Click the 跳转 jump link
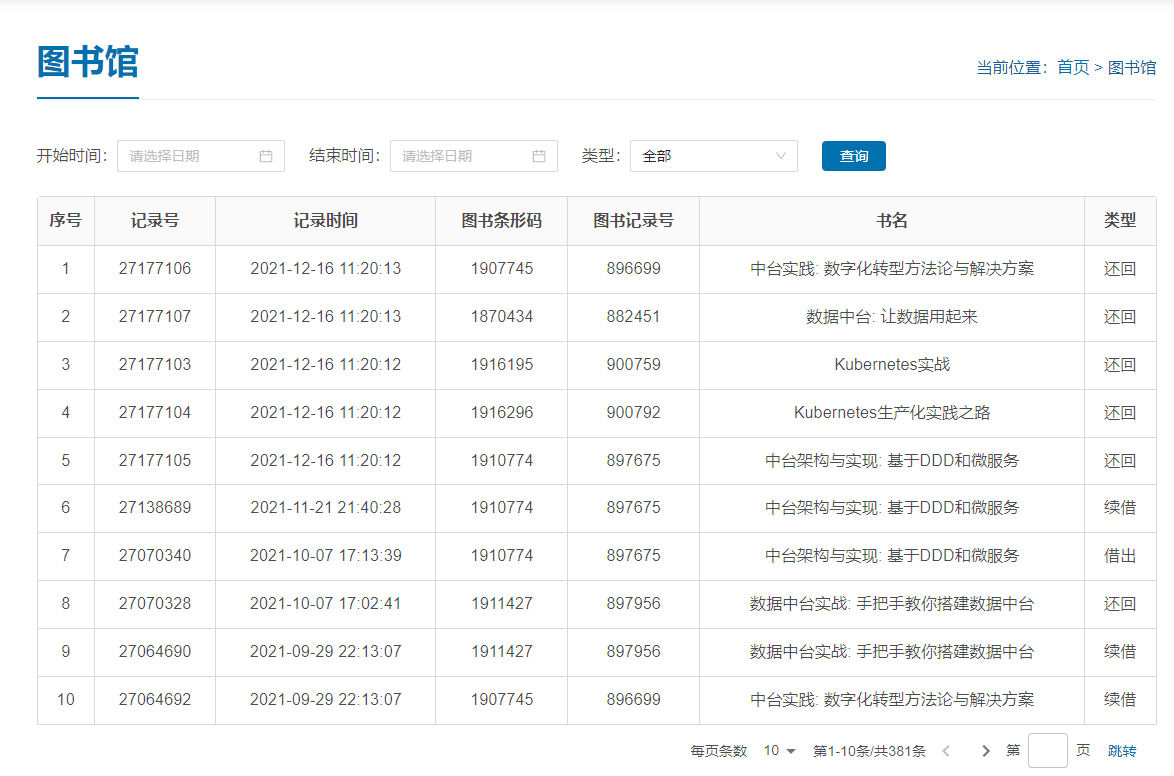This screenshot has width=1174, height=776. pos(1121,751)
